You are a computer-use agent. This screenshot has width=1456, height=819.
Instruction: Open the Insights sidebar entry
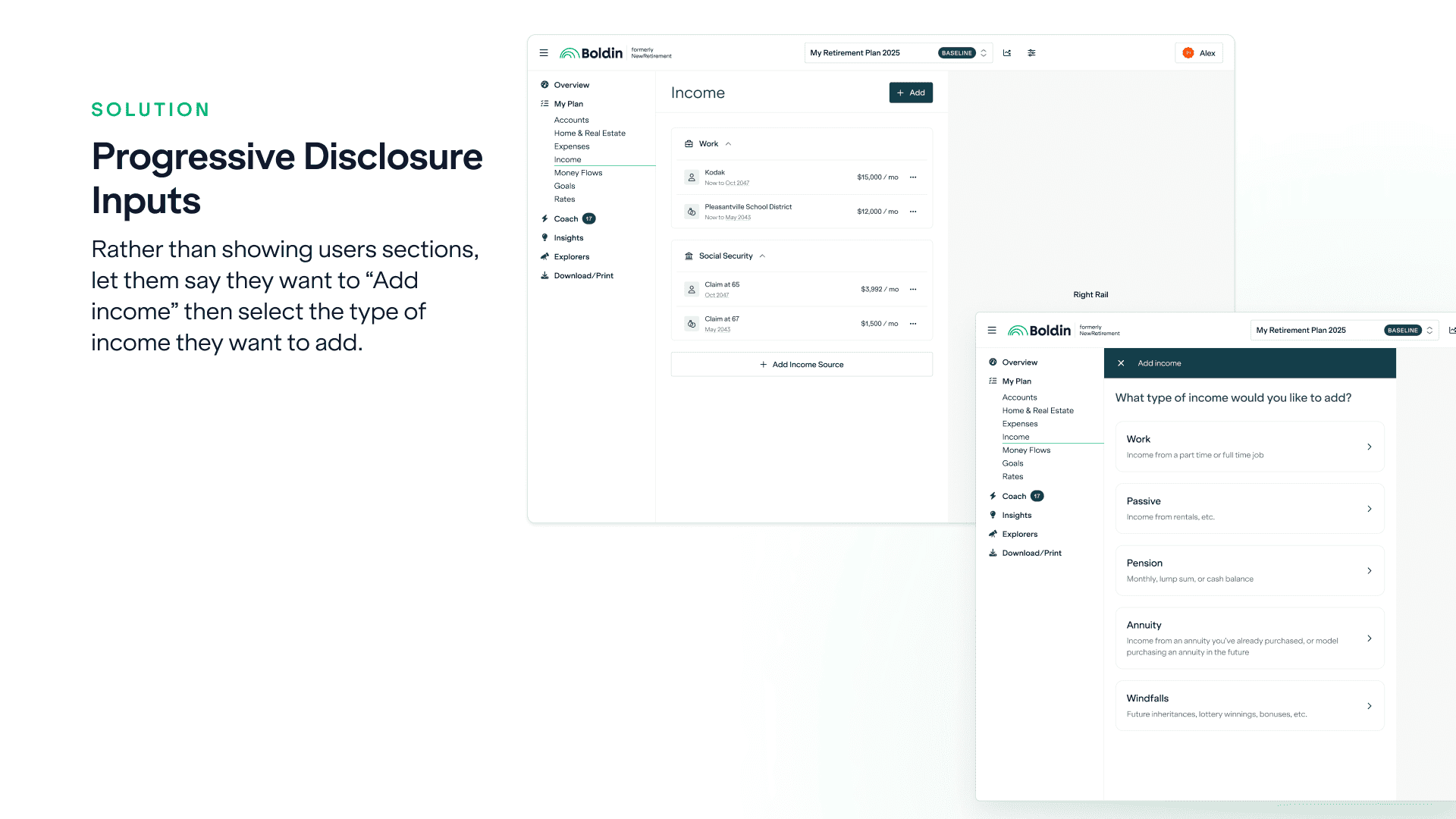[x=568, y=238]
